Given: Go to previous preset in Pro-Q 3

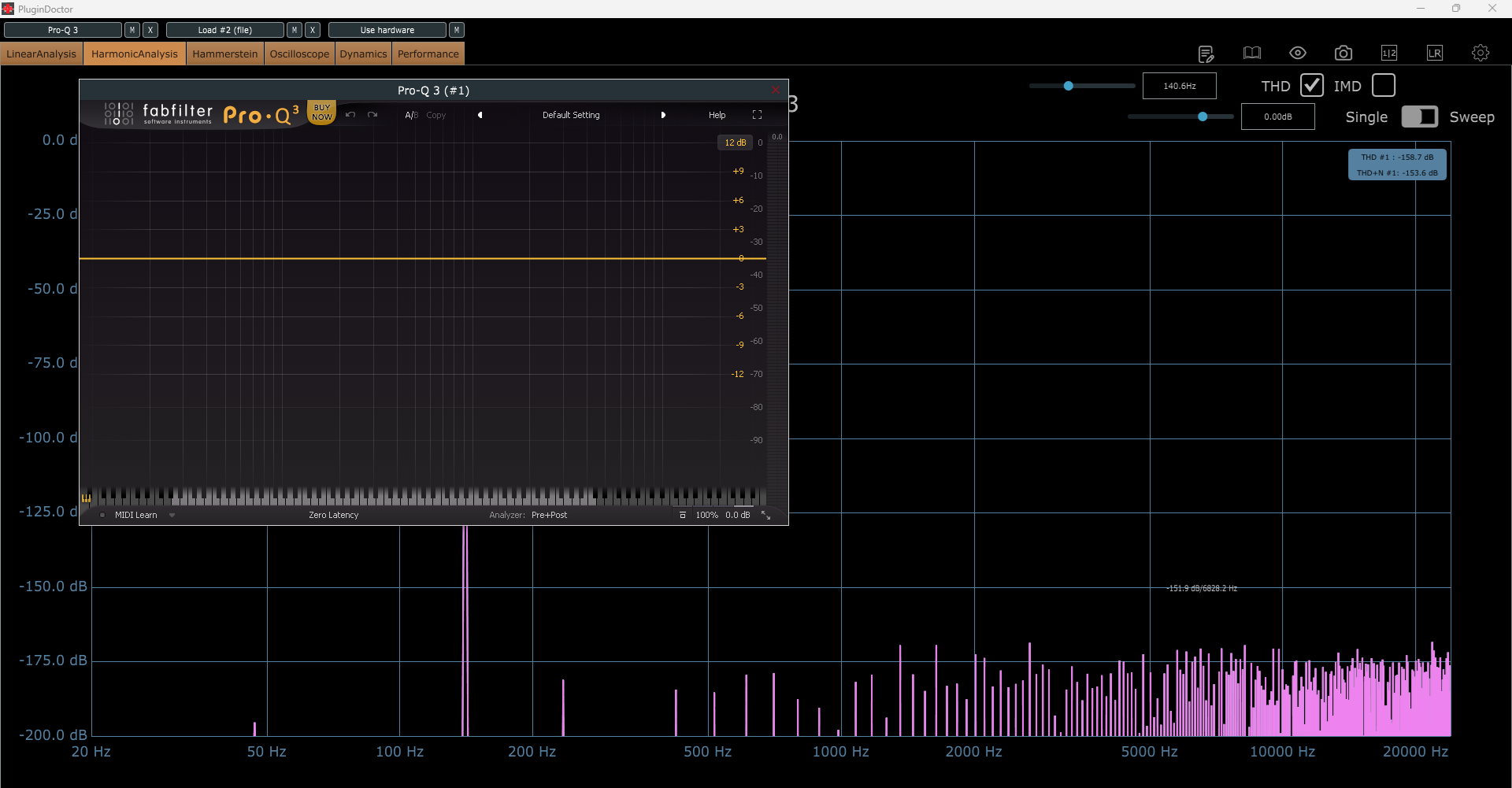Looking at the screenshot, I should (480, 115).
